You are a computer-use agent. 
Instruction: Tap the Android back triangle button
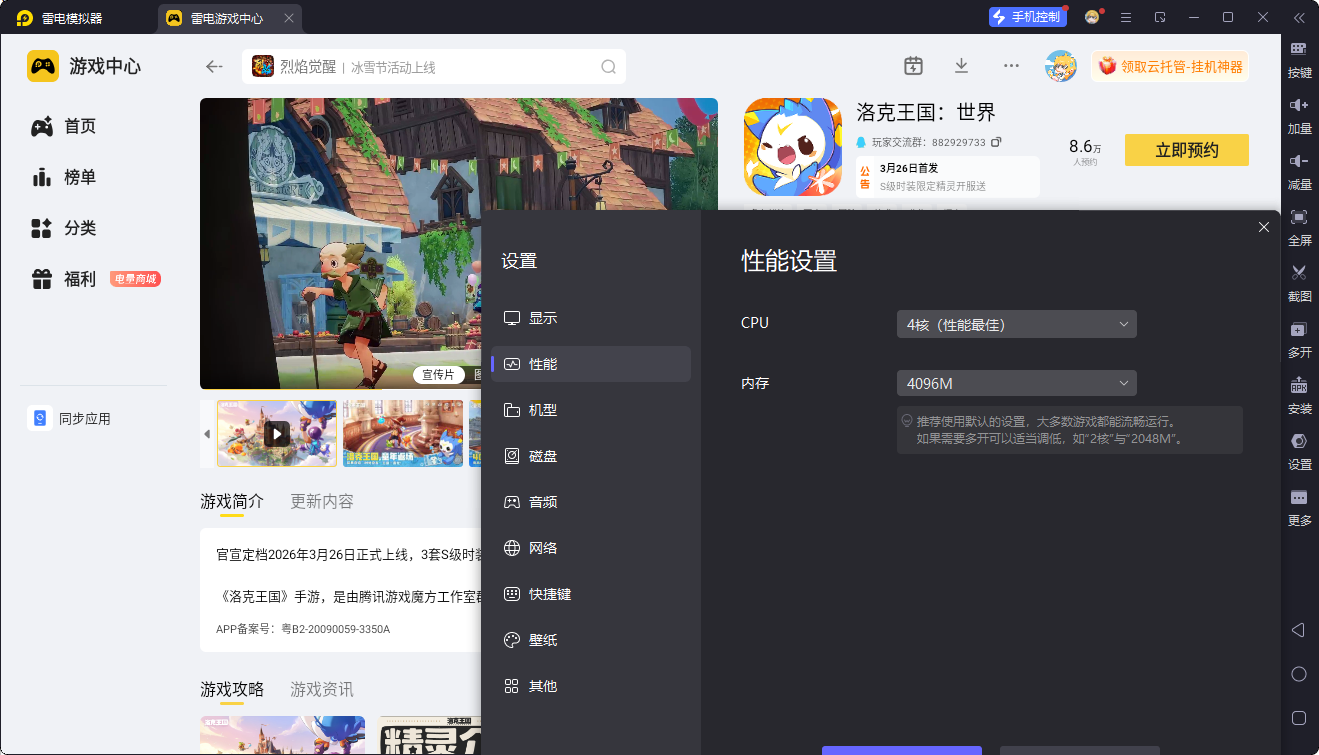tap(1298, 630)
